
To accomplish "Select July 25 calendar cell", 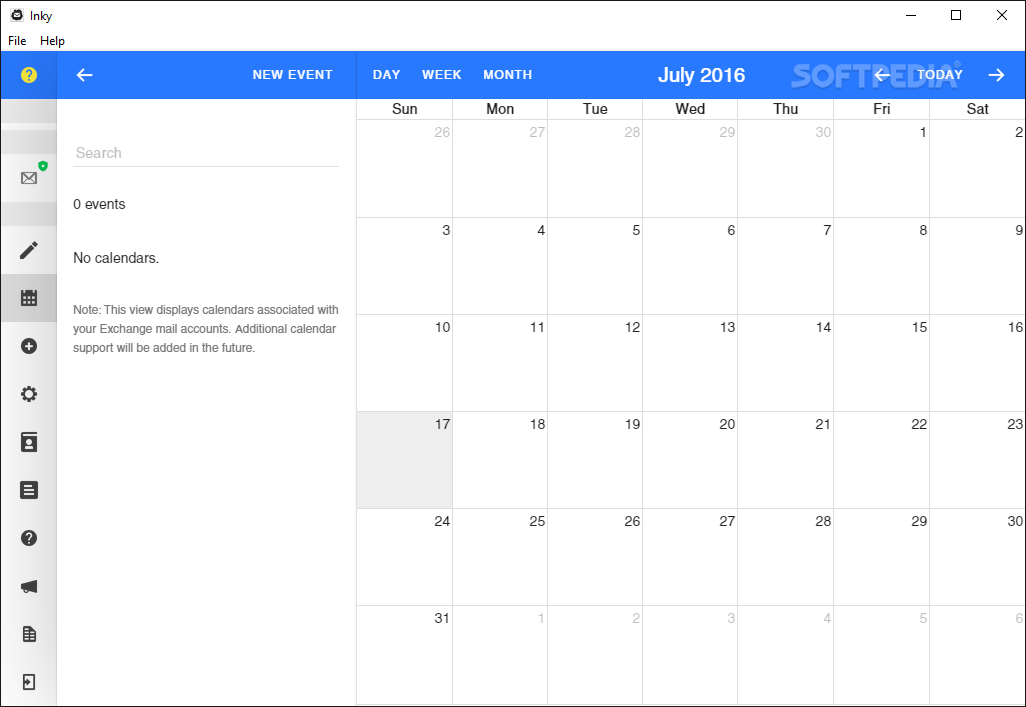I will click(x=500, y=557).
